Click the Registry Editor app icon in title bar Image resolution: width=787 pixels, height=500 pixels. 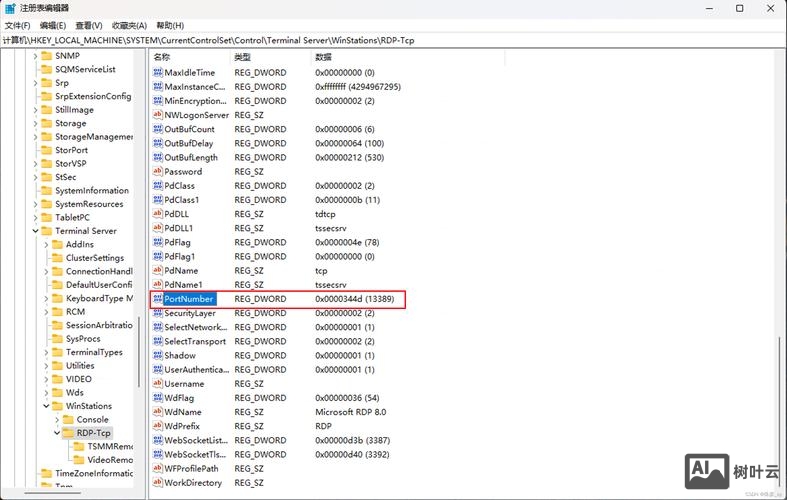pyautogui.click(x=10, y=8)
